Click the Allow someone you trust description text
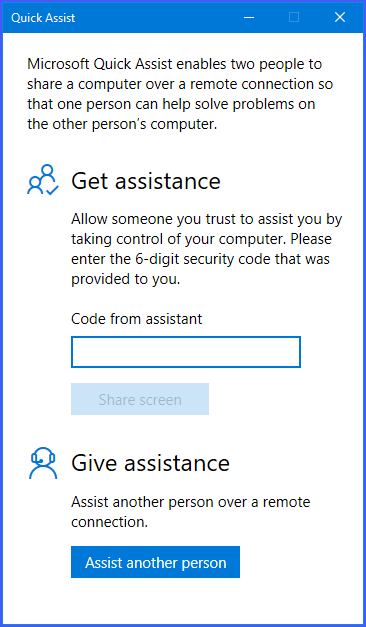Image resolution: width=366 pixels, height=627 pixels. (207, 249)
